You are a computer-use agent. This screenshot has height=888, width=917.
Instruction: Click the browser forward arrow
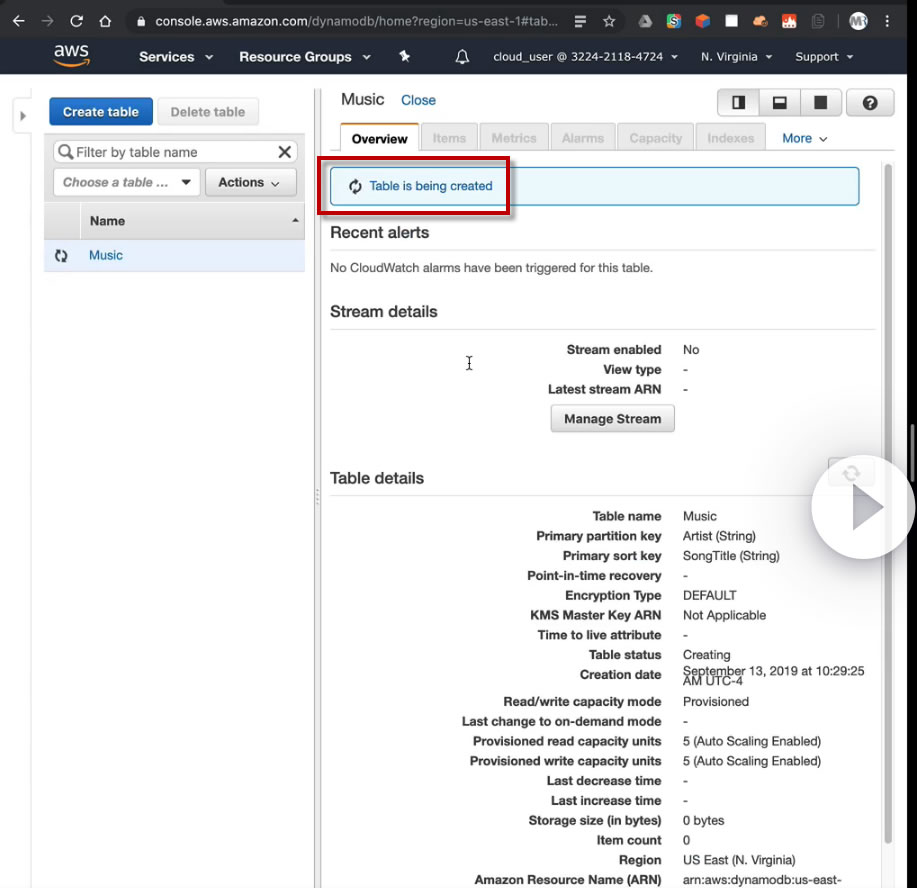click(47, 21)
